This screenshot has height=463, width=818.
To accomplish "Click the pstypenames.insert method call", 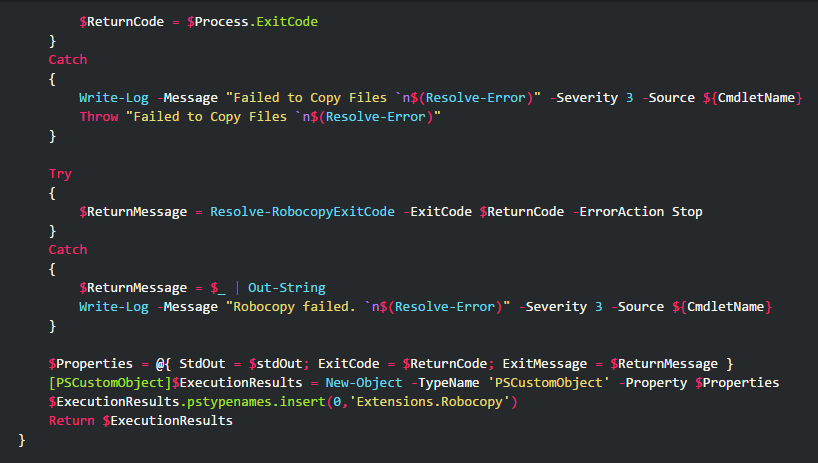I will (256, 402).
